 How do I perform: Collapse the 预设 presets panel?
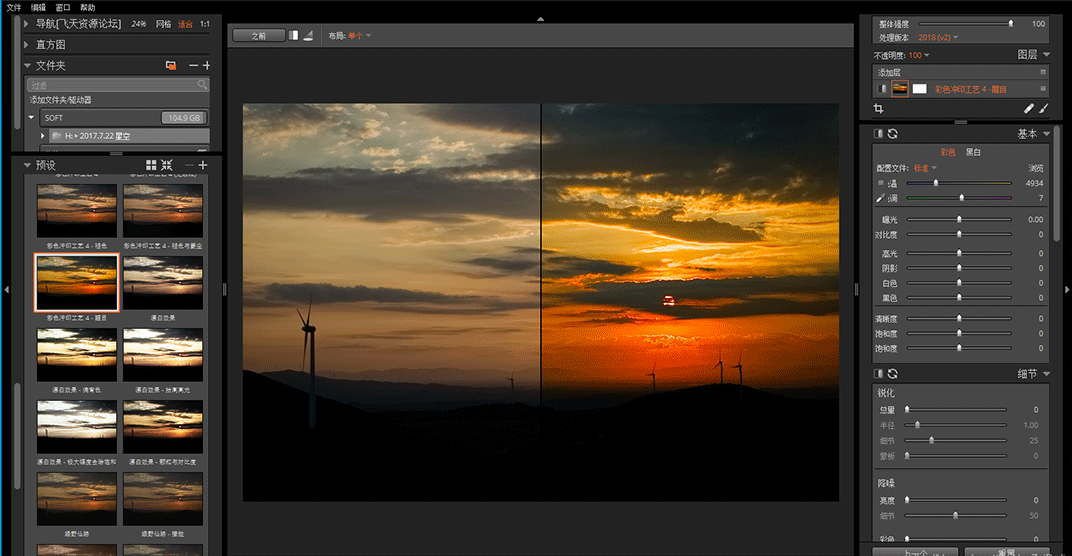tap(27, 165)
